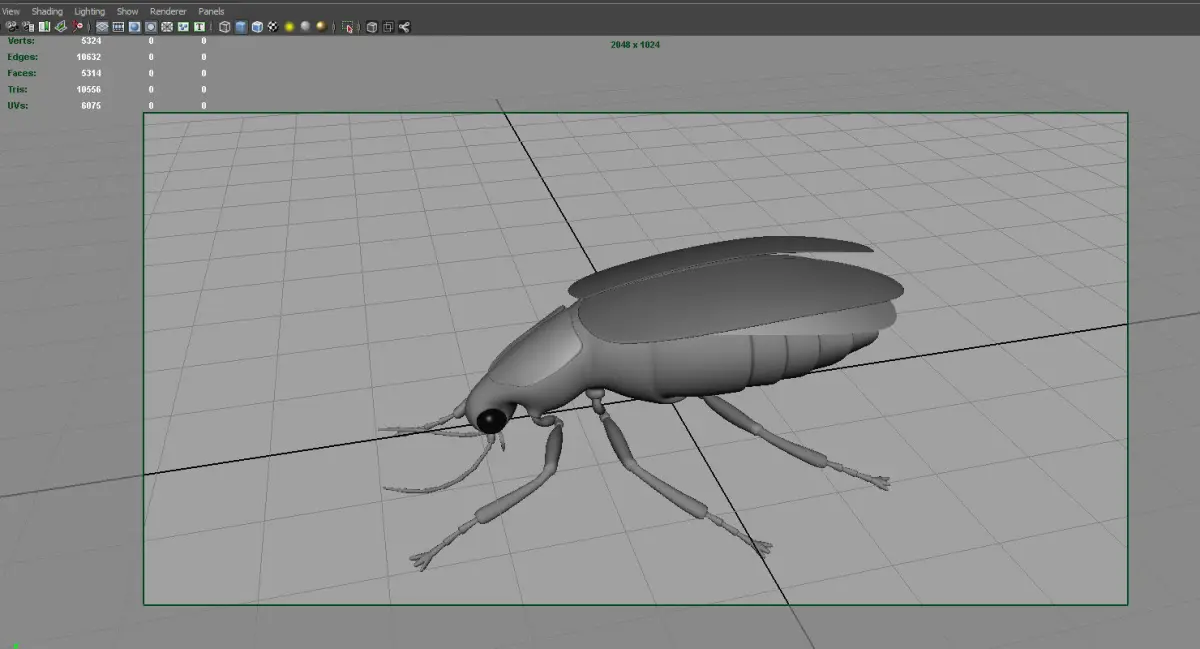Click the triangle count value 10556
Image resolution: width=1200 pixels, height=649 pixels.
point(89,89)
